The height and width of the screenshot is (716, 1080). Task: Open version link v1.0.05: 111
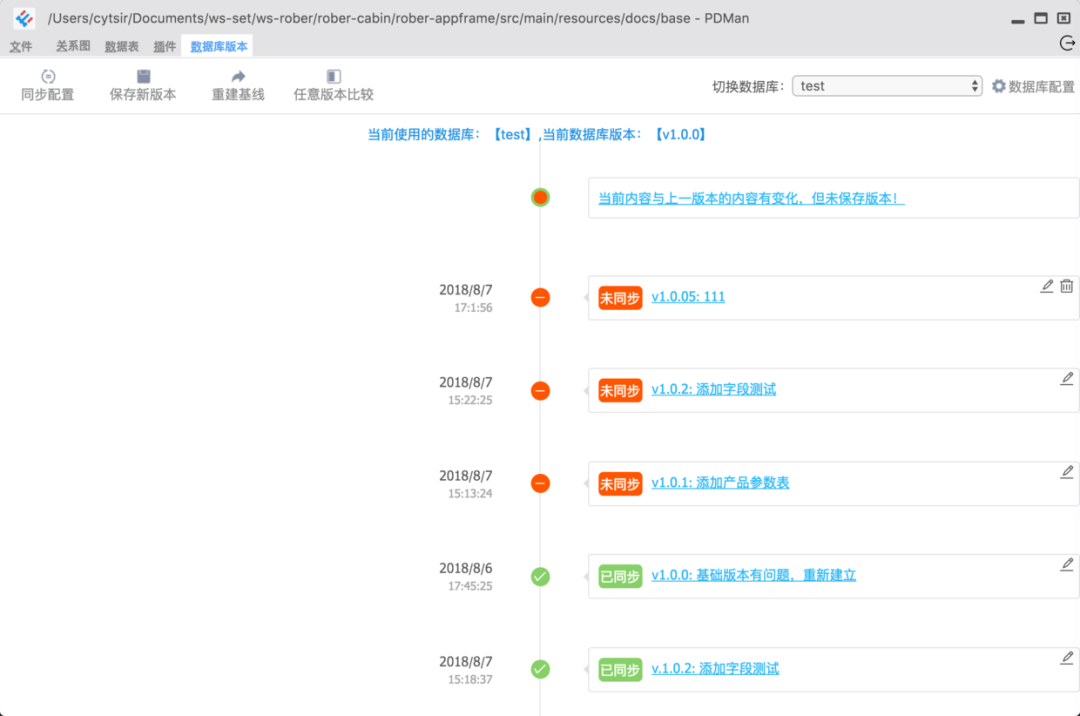tap(688, 297)
